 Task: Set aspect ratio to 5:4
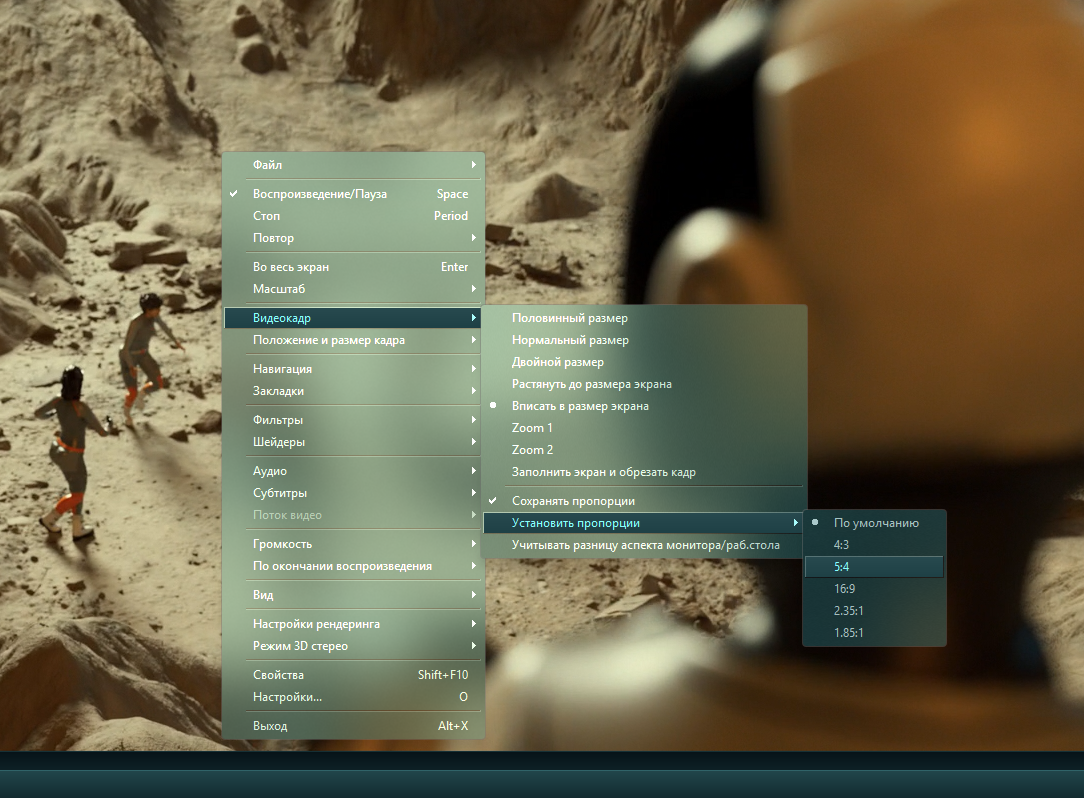click(x=874, y=567)
